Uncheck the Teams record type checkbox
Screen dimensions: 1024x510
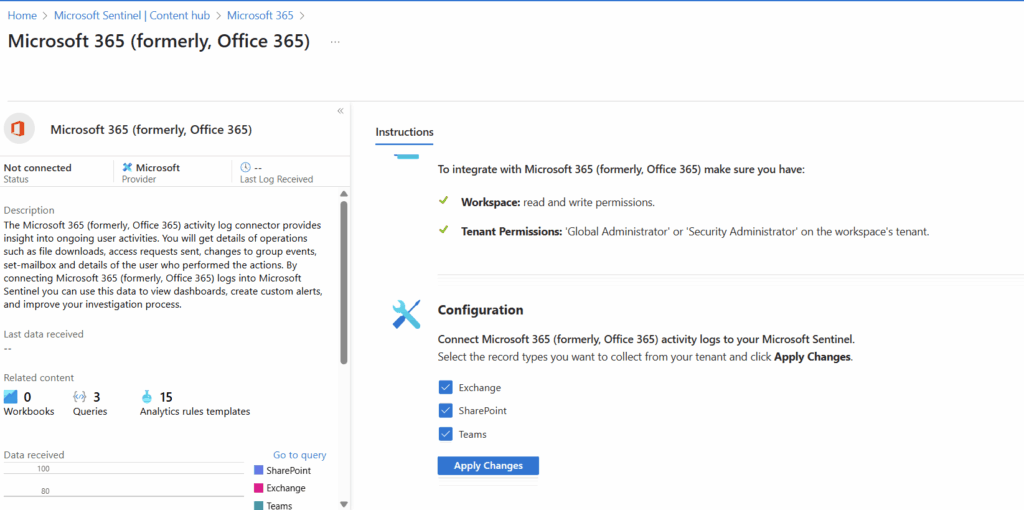[x=446, y=434]
